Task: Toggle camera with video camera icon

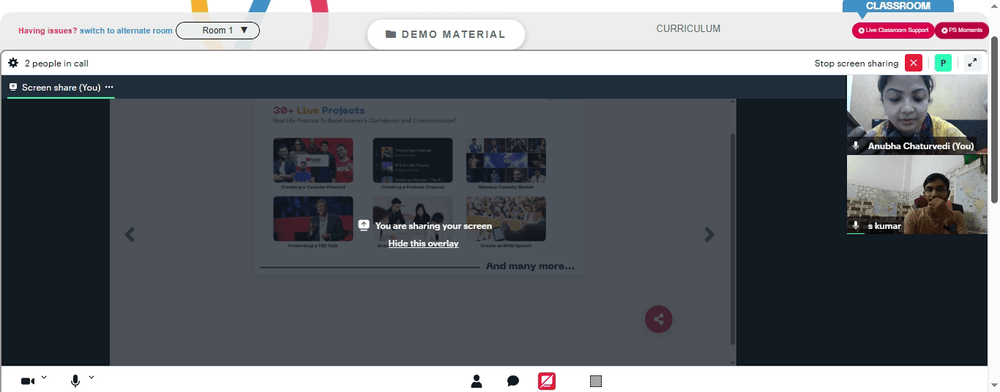Action: point(27,381)
